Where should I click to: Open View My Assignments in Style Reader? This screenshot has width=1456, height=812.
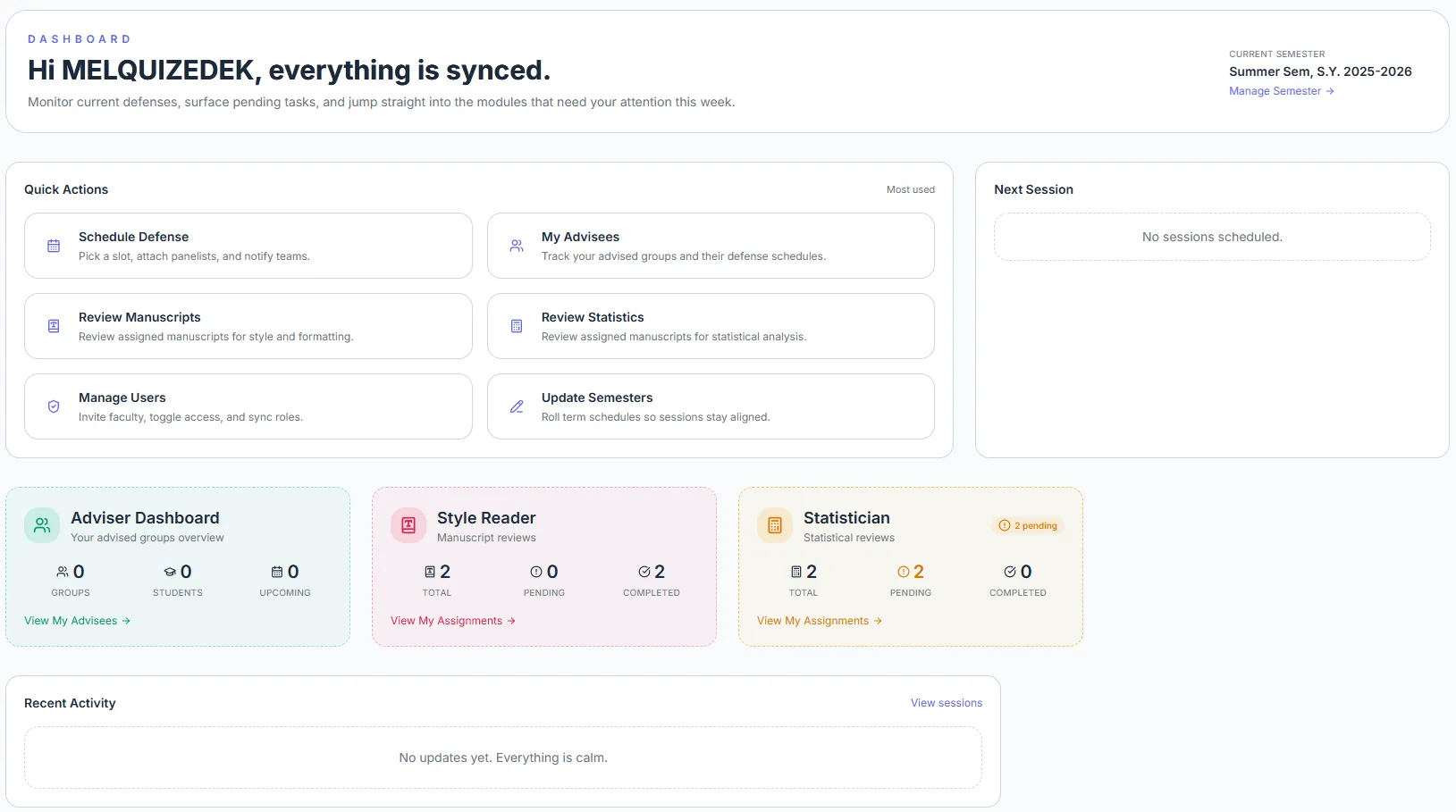pos(453,621)
